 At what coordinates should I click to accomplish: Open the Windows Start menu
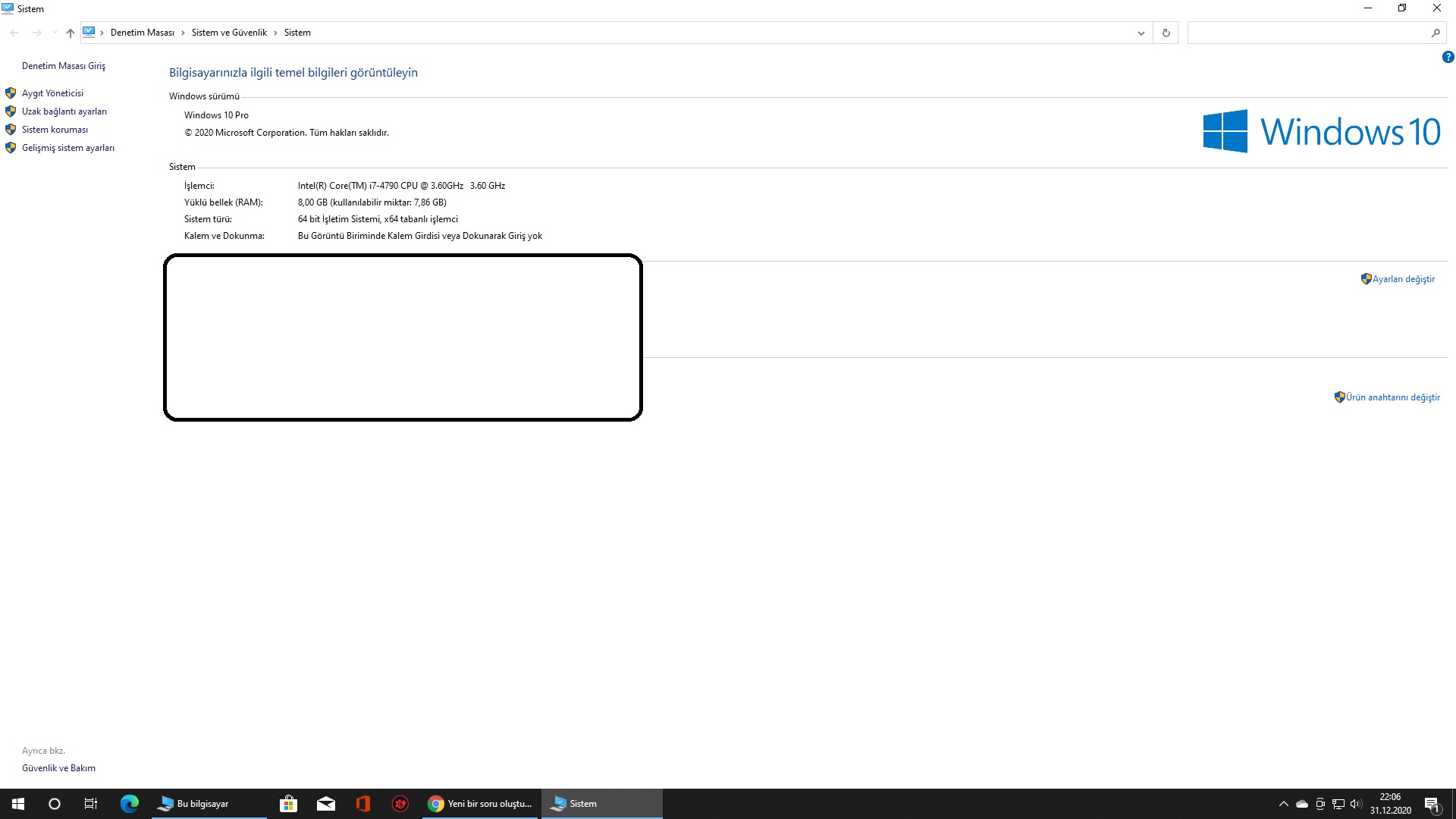tap(18, 804)
